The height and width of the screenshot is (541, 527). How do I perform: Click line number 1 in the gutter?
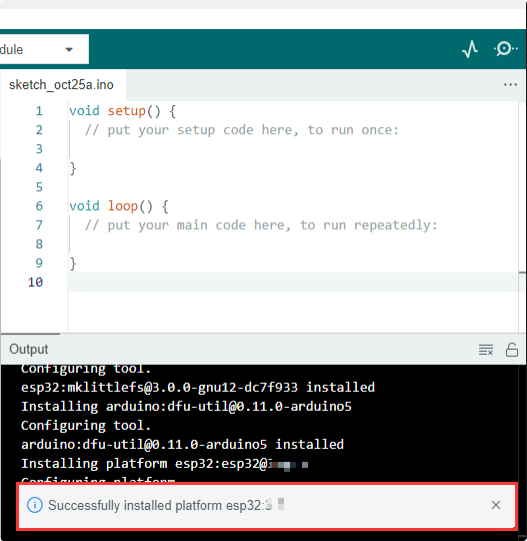pos(39,111)
